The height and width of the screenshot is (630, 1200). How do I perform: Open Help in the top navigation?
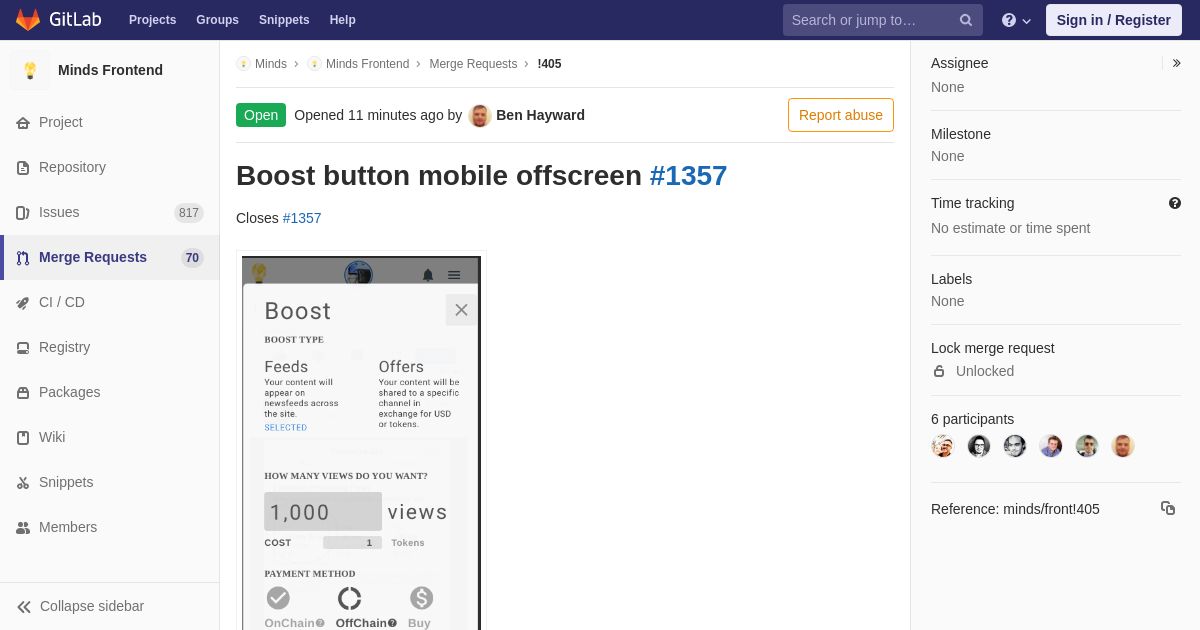343,20
